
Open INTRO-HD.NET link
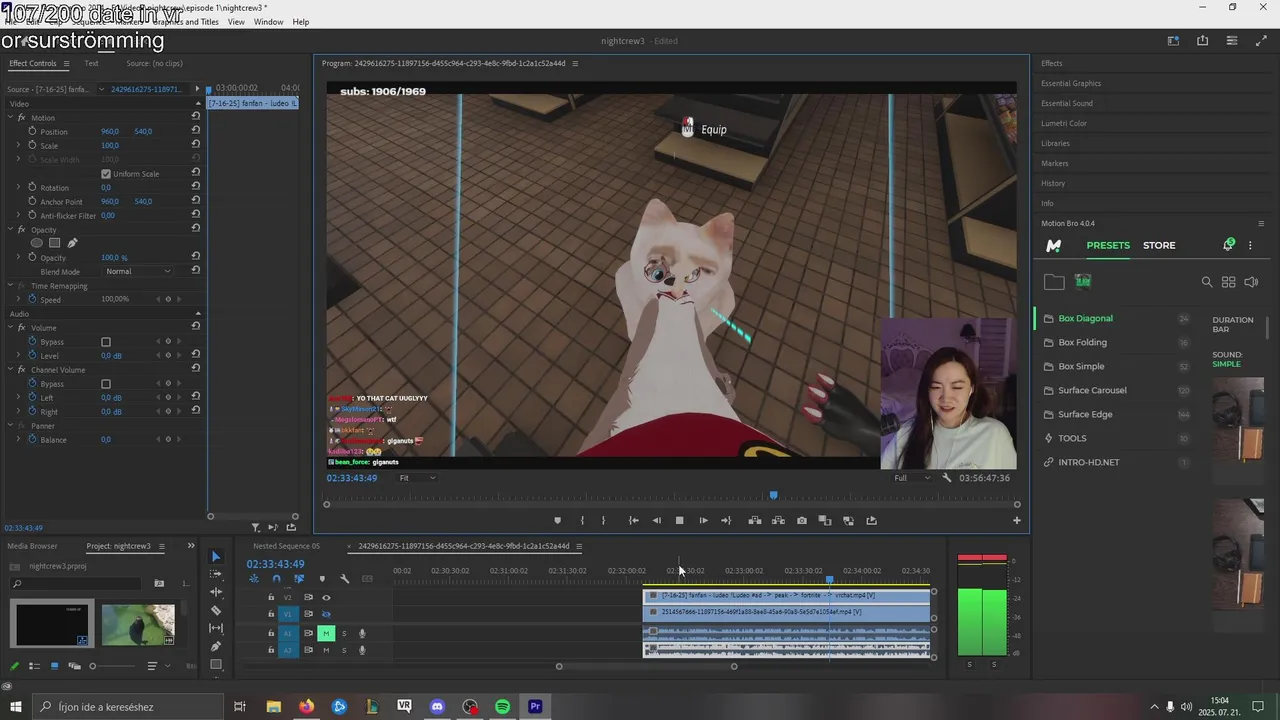1088,462
